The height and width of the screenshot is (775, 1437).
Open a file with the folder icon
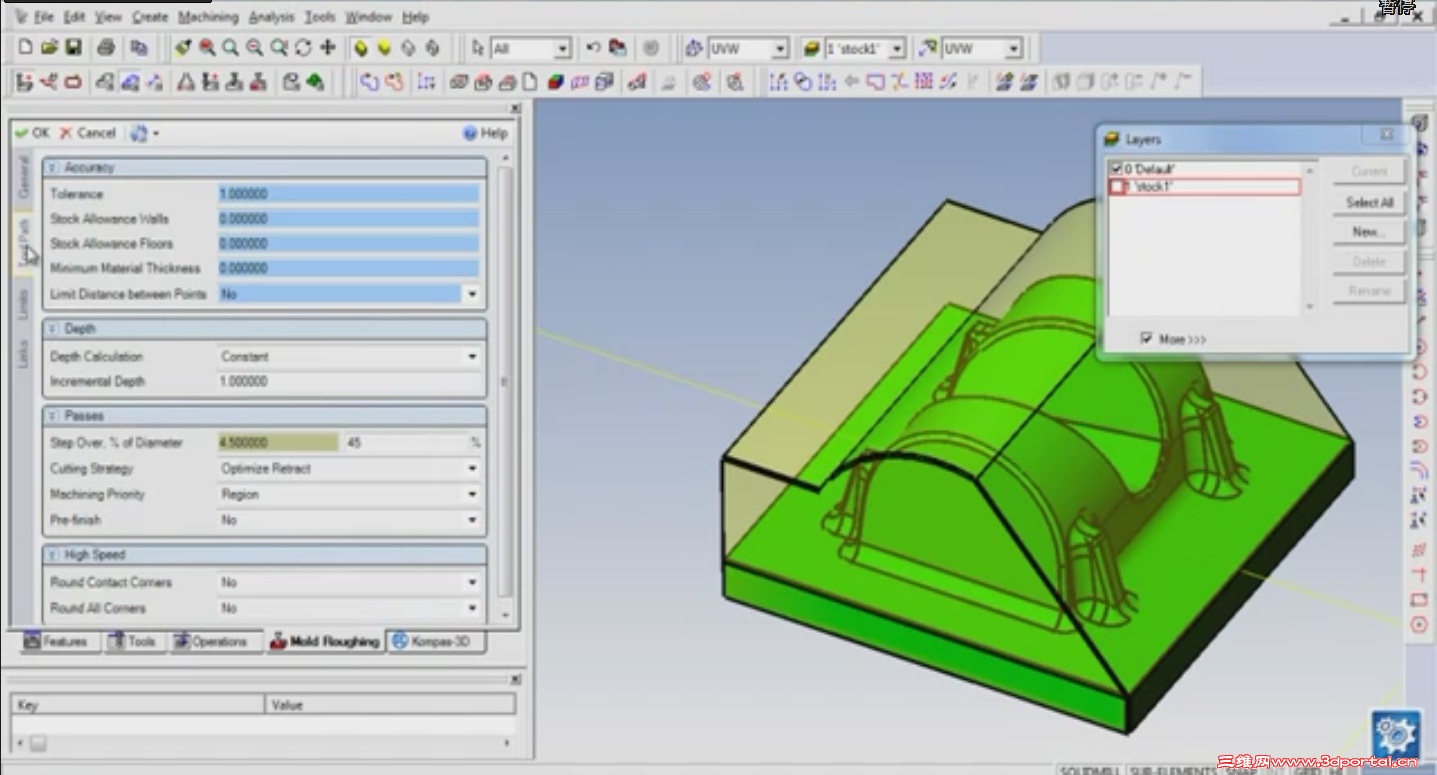[49, 48]
